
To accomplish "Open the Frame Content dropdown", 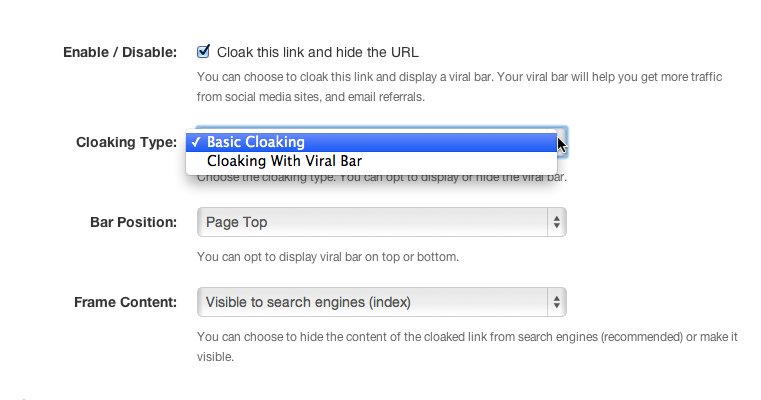I will (381, 301).
